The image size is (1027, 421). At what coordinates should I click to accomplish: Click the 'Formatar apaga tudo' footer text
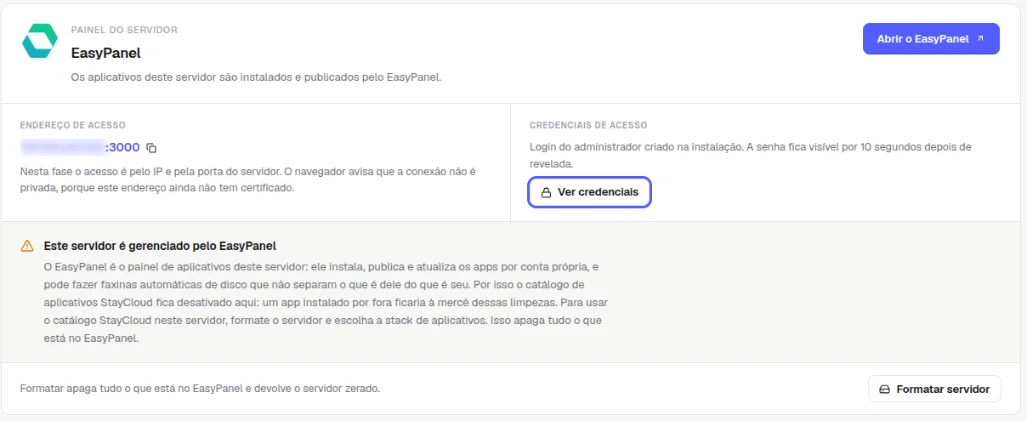pyautogui.click(x=200, y=388)
